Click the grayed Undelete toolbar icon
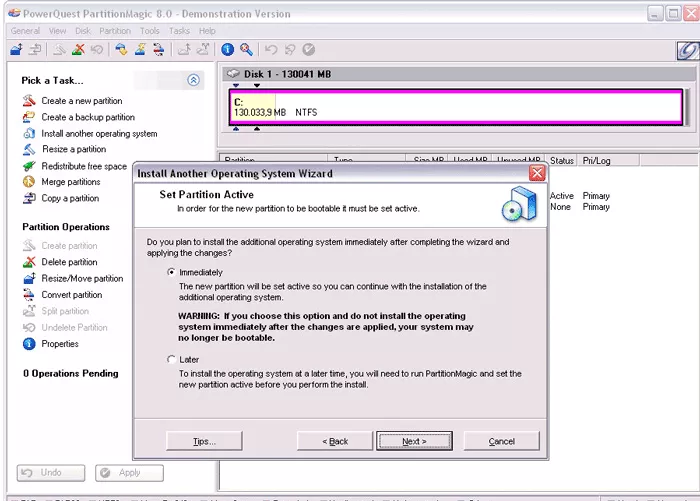 point(97,49)
